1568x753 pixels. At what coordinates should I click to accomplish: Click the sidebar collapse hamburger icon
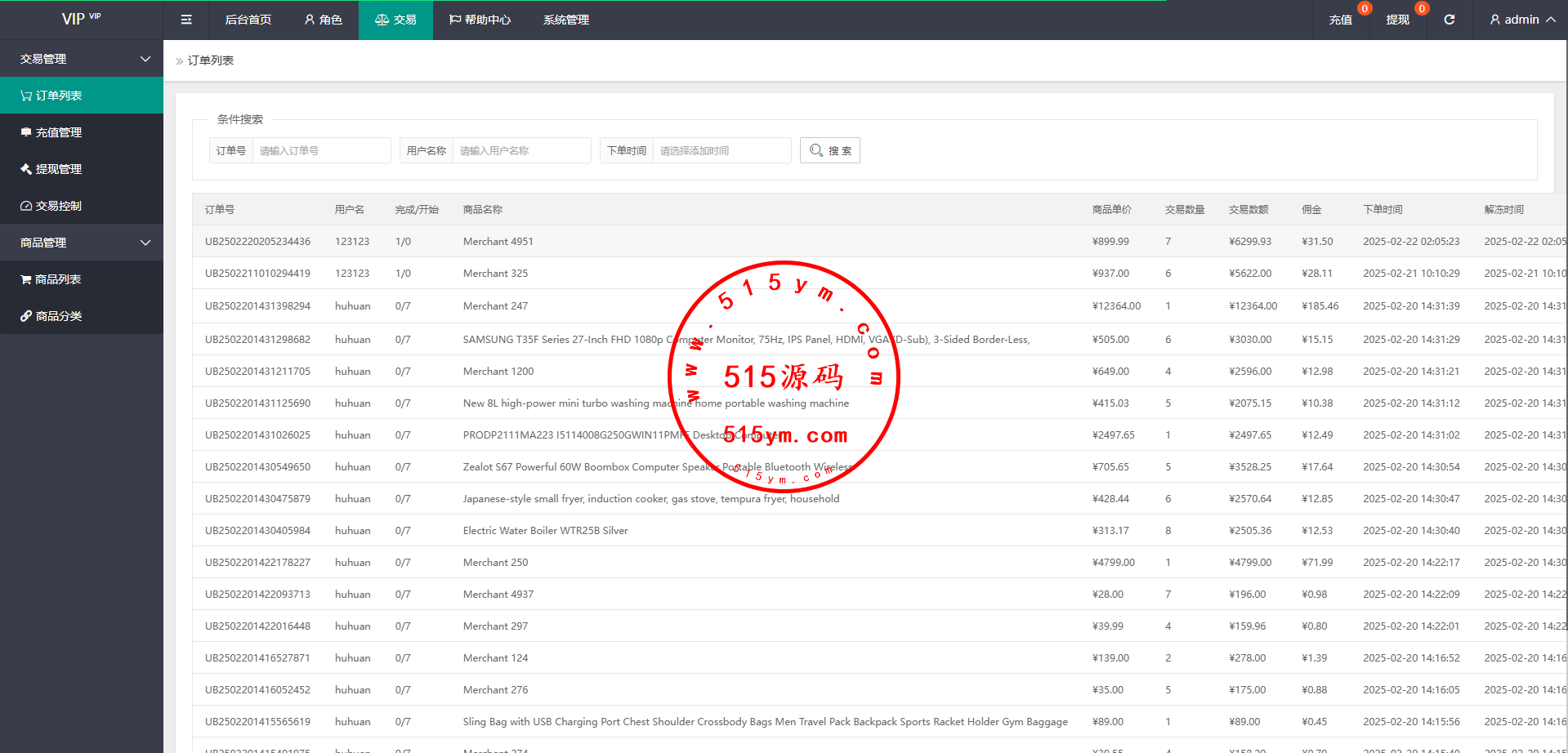pyautogui.click(x=186, y=20)
